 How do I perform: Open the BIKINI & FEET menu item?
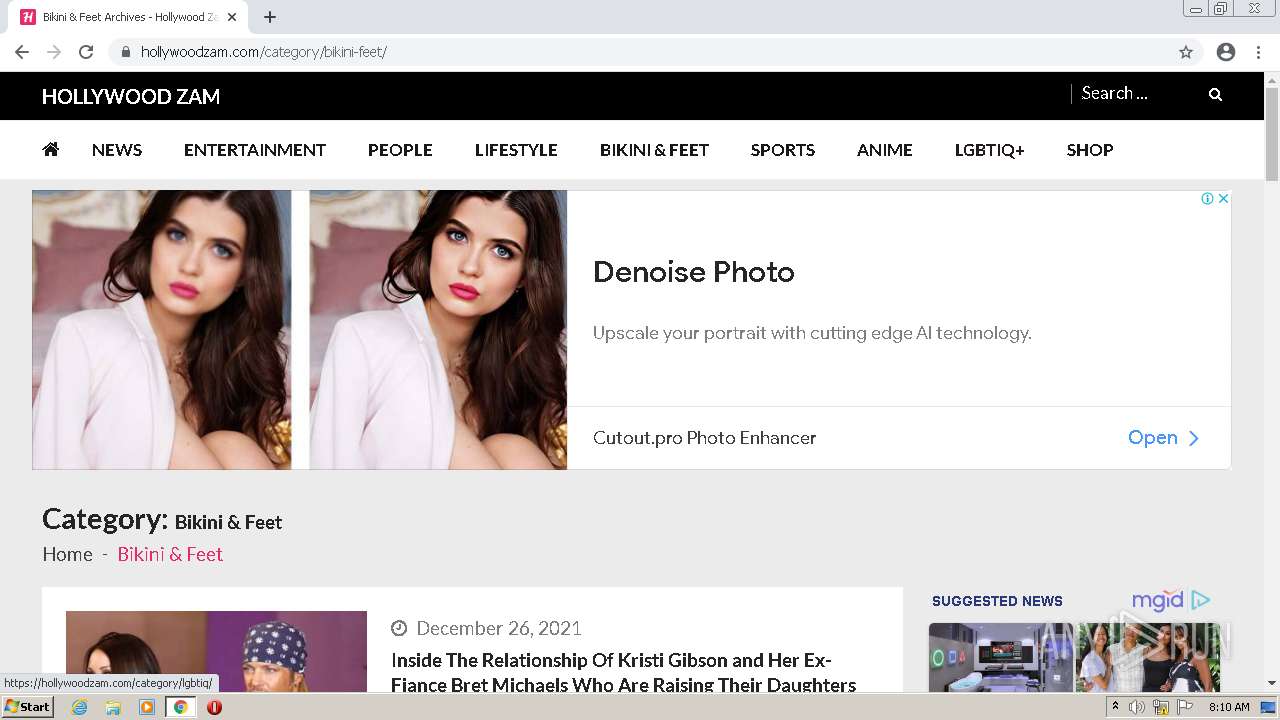tap(654, 150)
